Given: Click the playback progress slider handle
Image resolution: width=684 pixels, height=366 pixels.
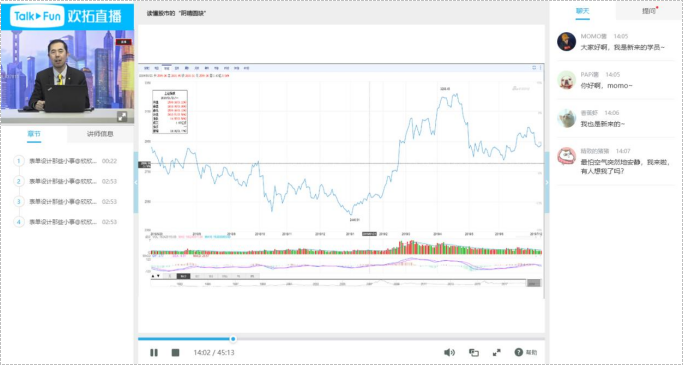Looking at the screenshot, I should pyautogui.click(x=233, y=339).
